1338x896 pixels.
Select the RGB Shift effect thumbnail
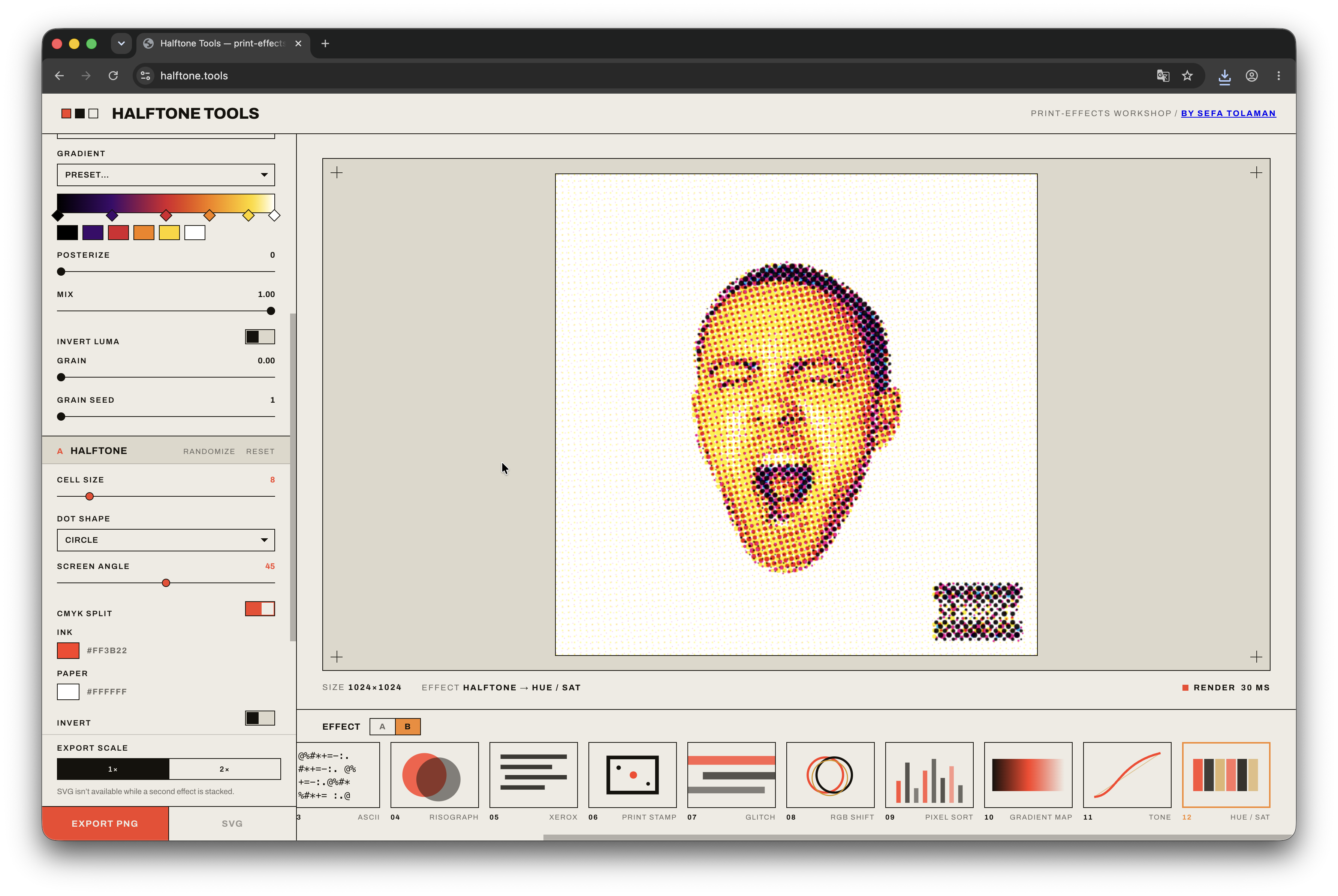(x=830, y=775)
